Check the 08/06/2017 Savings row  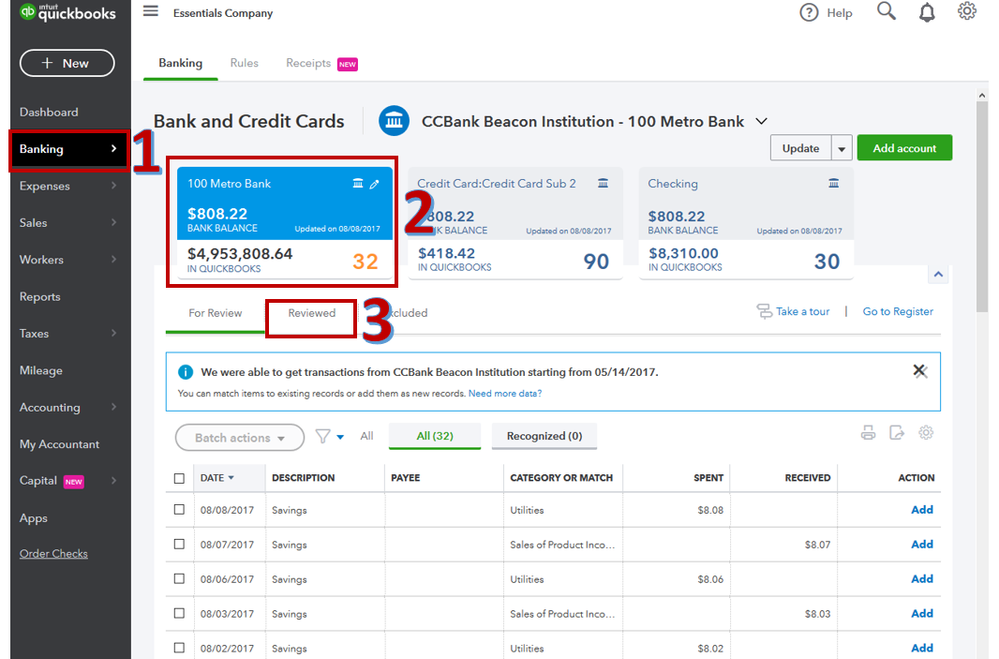pyautogui.click(x=179, y=579)
